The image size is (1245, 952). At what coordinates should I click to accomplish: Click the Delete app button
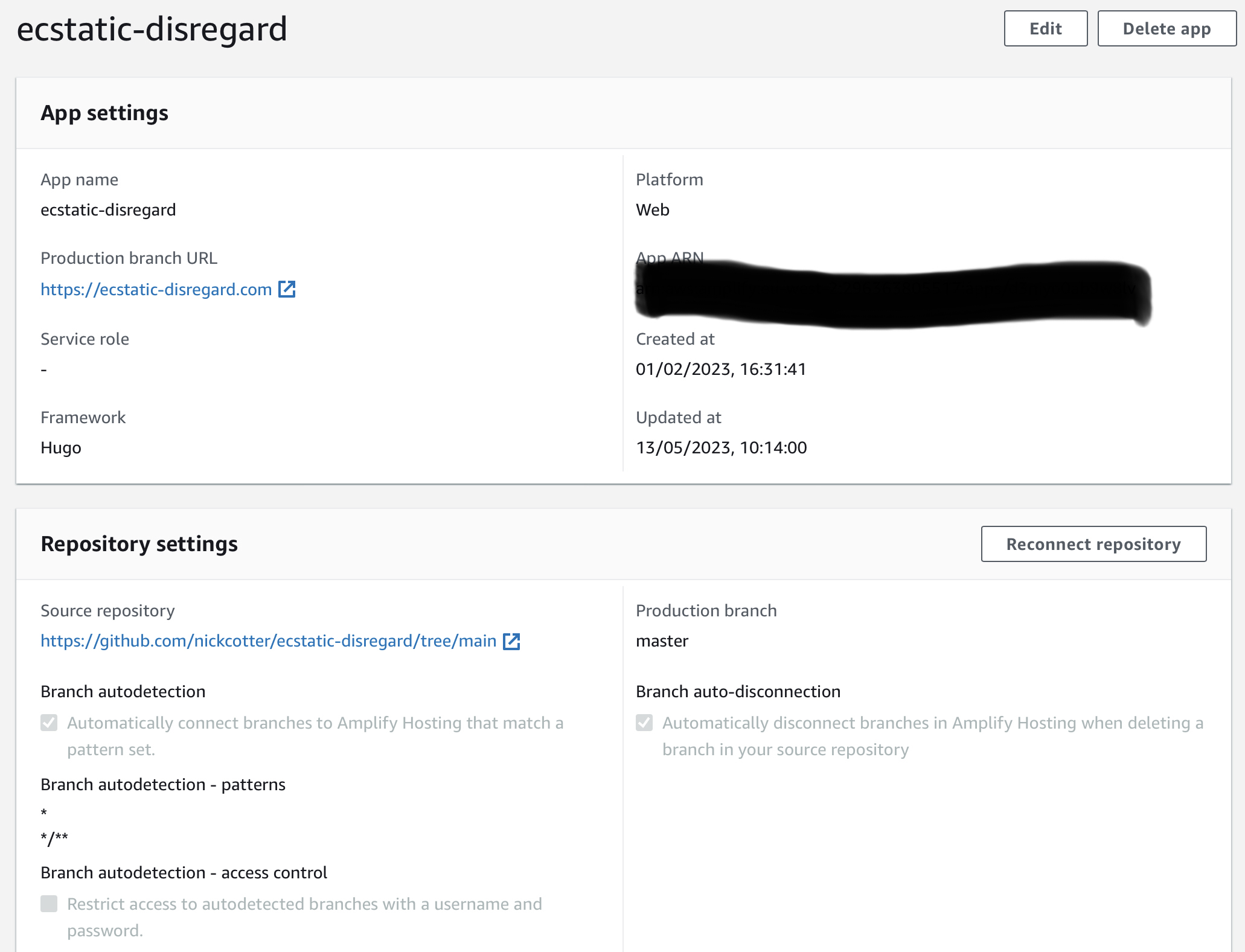pos(1167,28)
